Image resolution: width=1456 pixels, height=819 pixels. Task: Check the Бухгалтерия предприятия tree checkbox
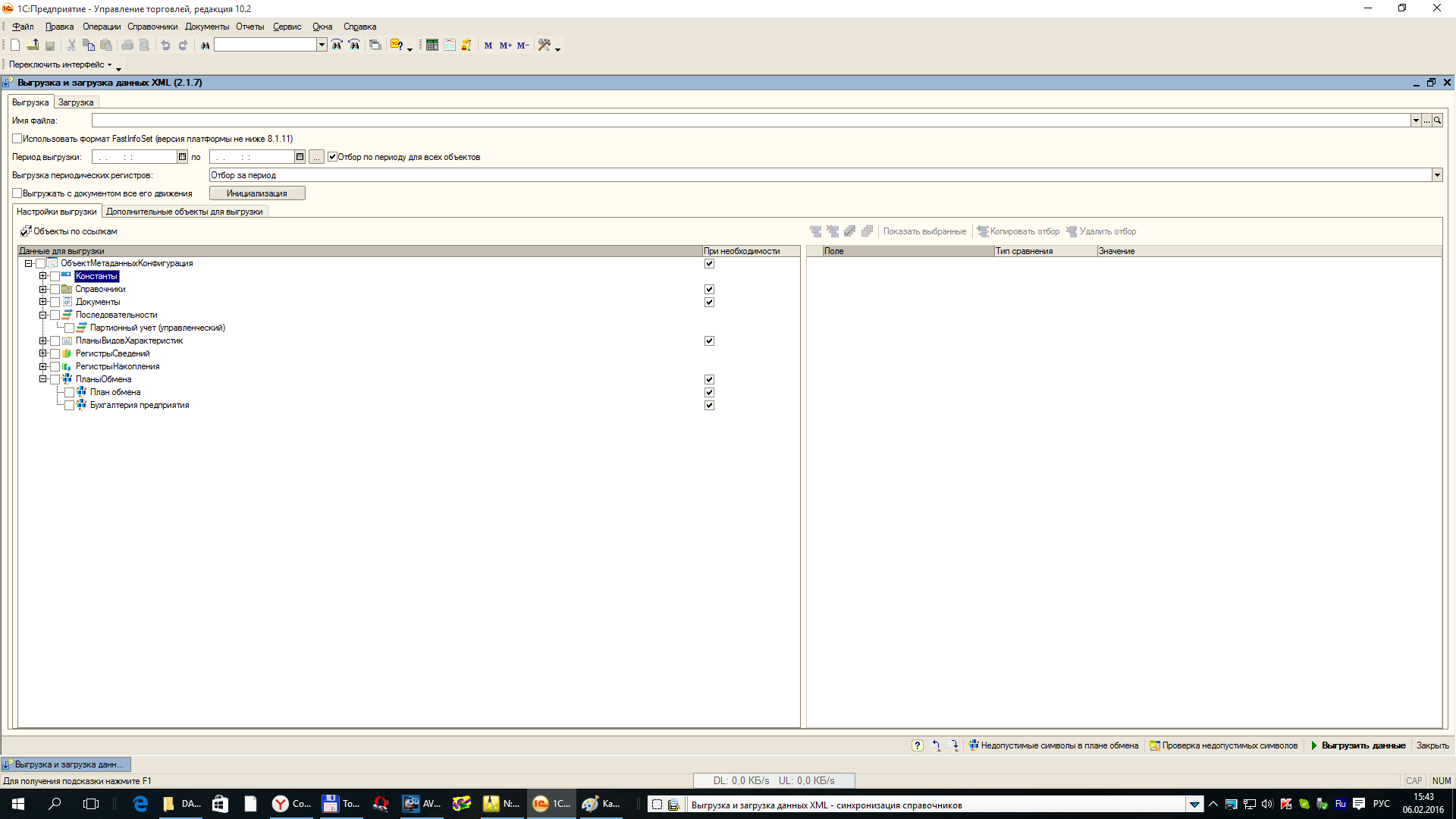click(69, 405)
